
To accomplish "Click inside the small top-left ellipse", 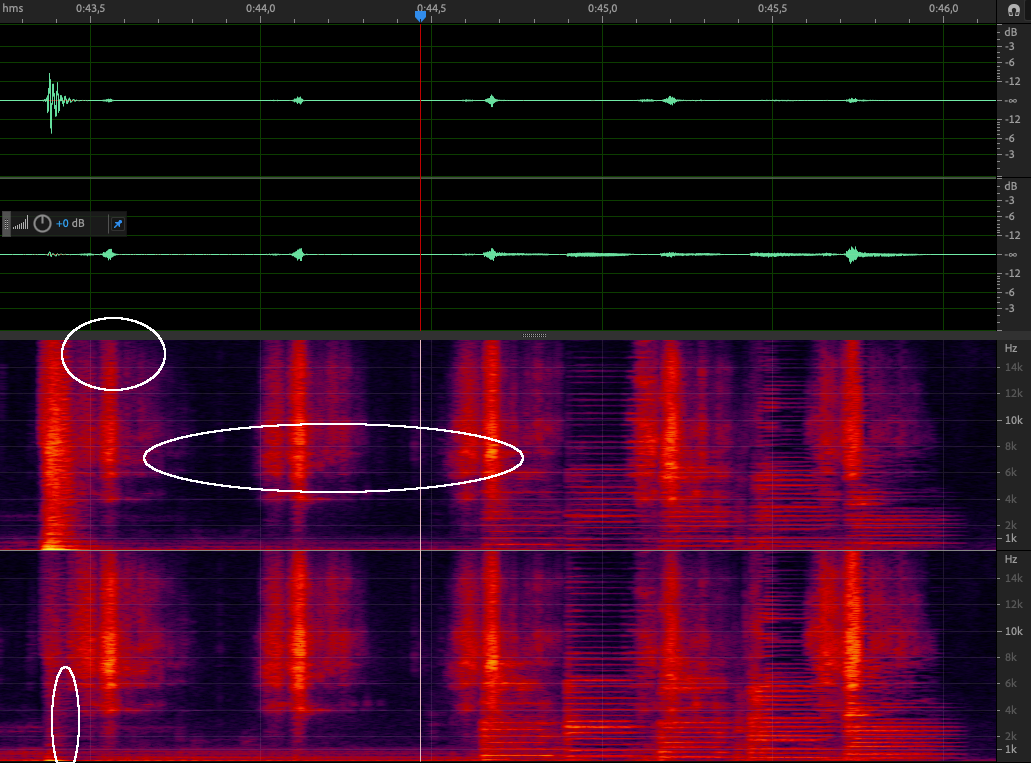I will [x=113, y=353].
